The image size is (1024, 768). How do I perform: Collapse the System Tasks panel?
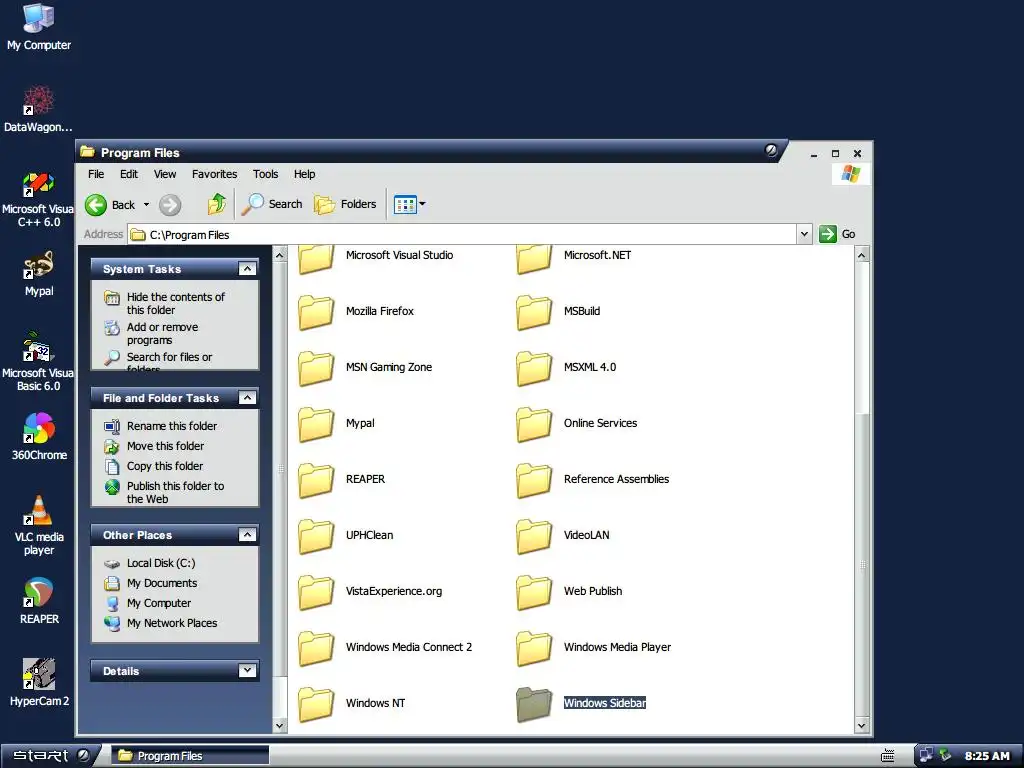pos(247,268)
